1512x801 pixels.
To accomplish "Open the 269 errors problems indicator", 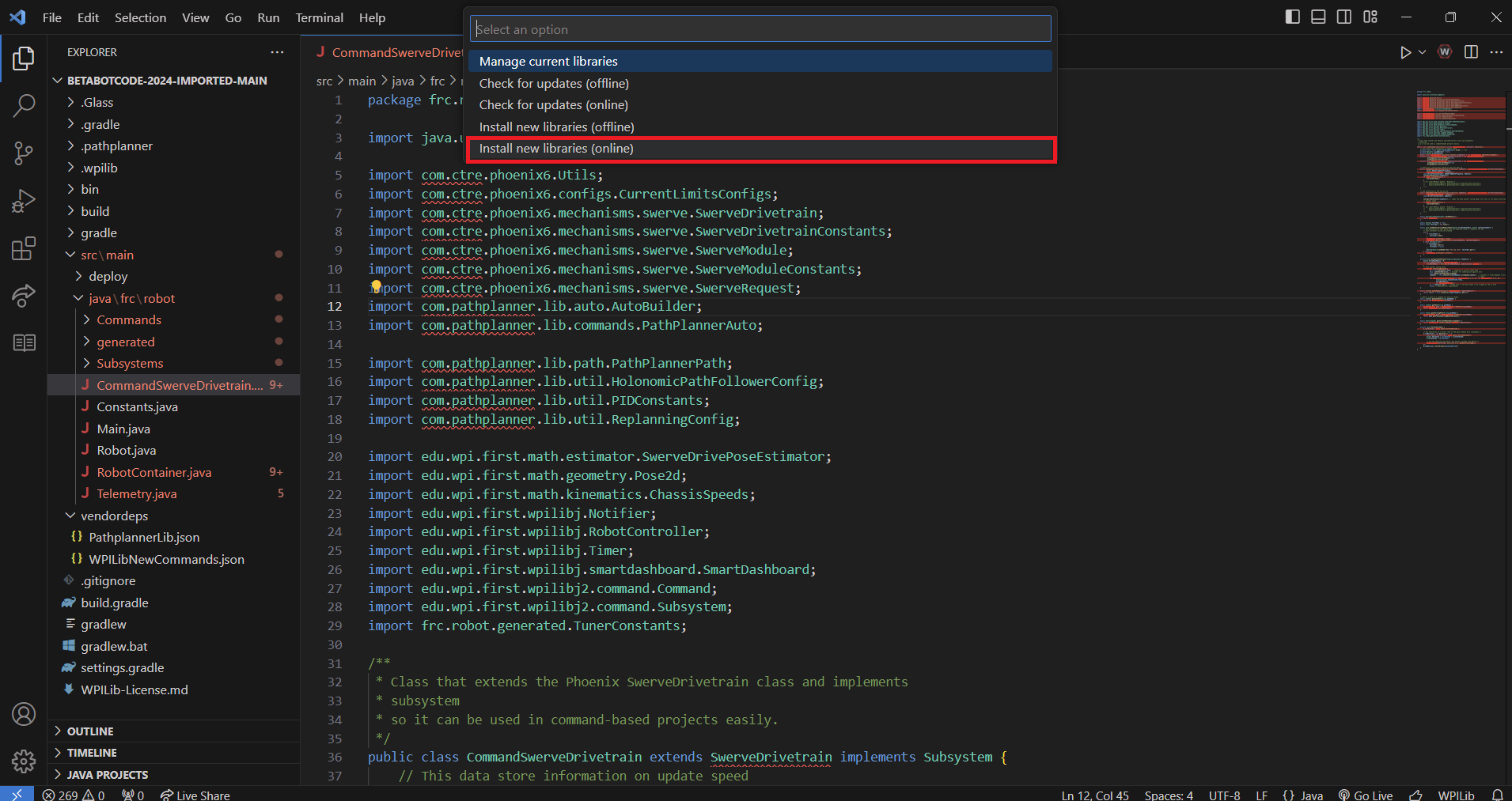I will click(74, 795).
